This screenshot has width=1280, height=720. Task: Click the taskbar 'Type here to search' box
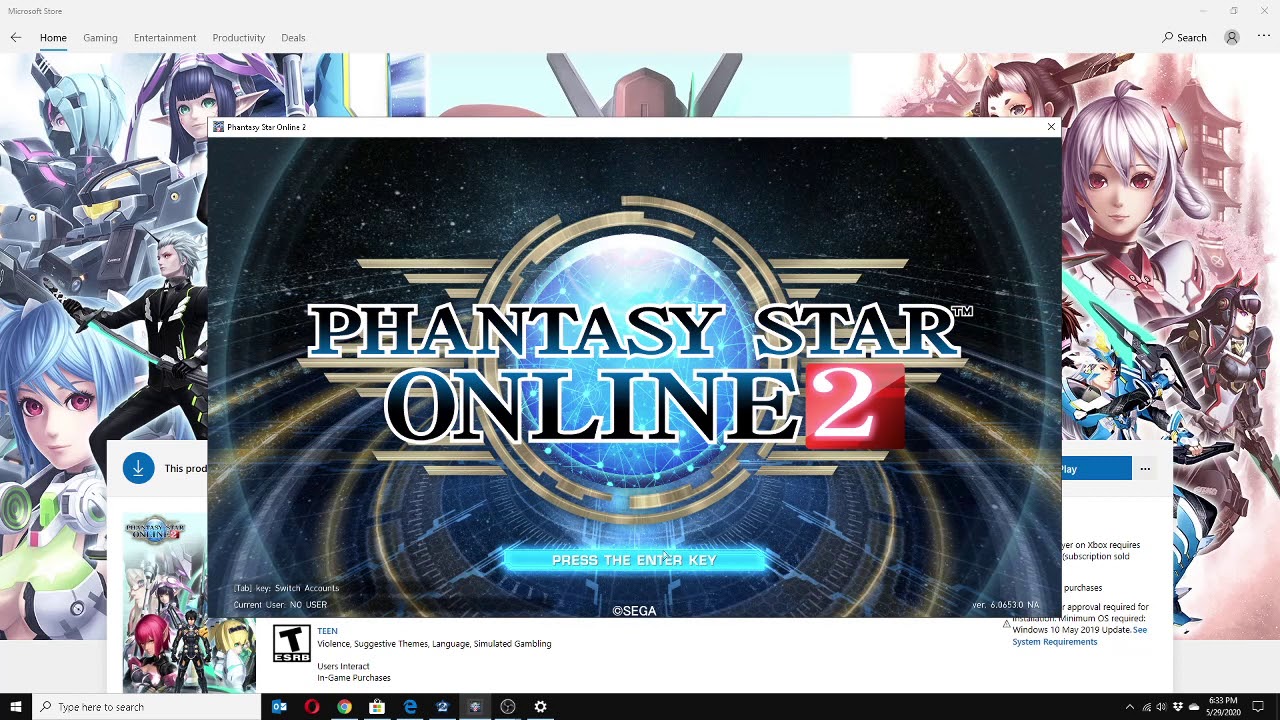[x=146, y=707]
